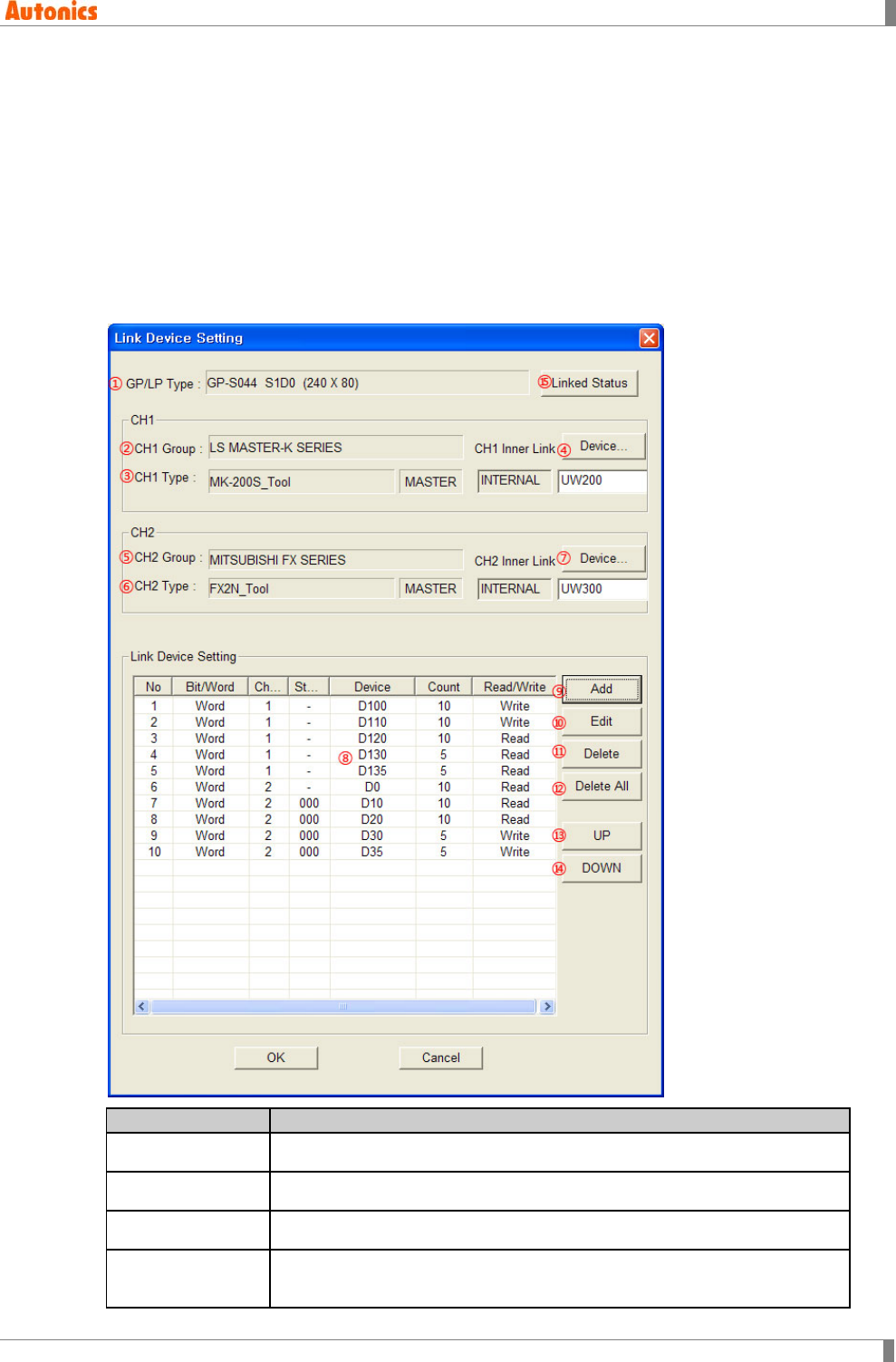Click the CH1 MASTER field

point(431,481)
